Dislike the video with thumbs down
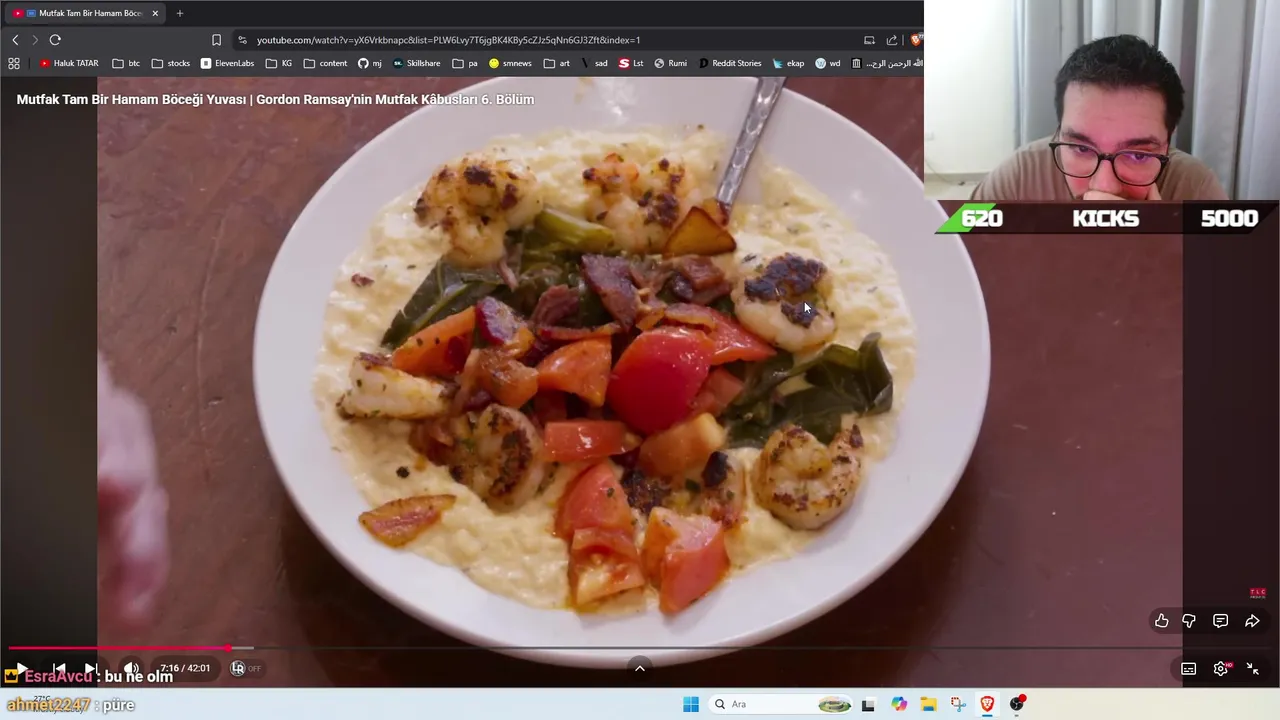 pyautogui.click(x=1189, y=621)
